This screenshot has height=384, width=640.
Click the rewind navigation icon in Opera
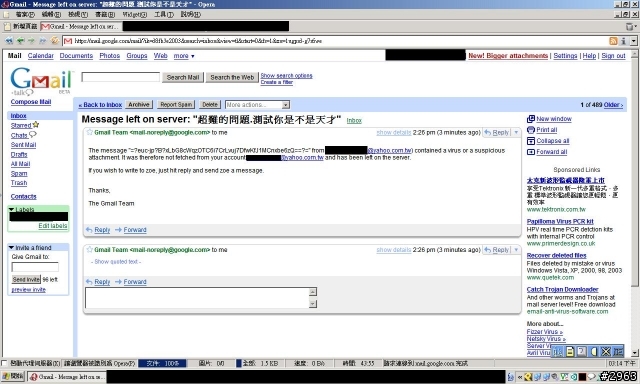[9, 41]
